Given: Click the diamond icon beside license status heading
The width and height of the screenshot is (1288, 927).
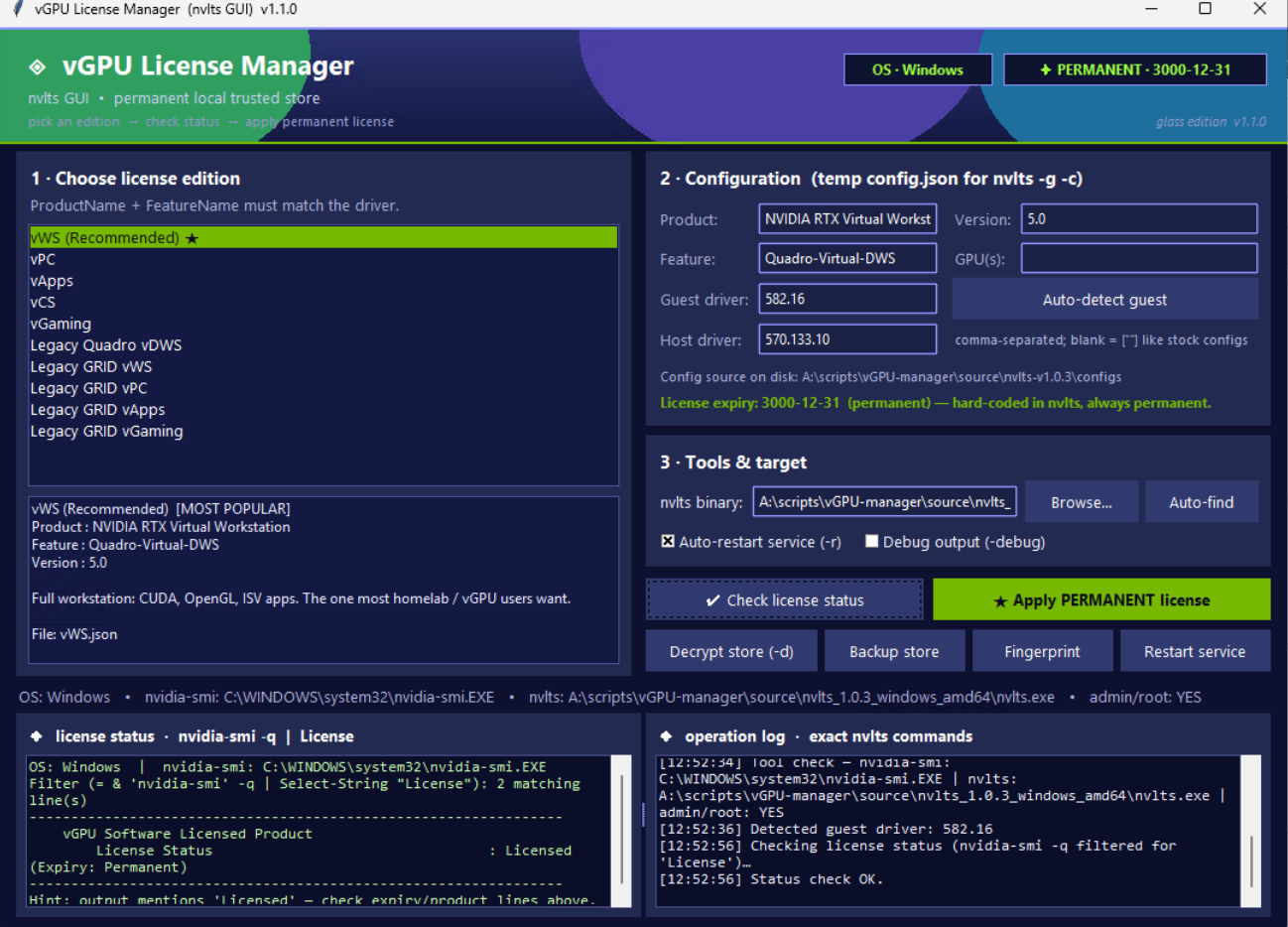Looking at the screenshot, I should (x=37, y=736).
